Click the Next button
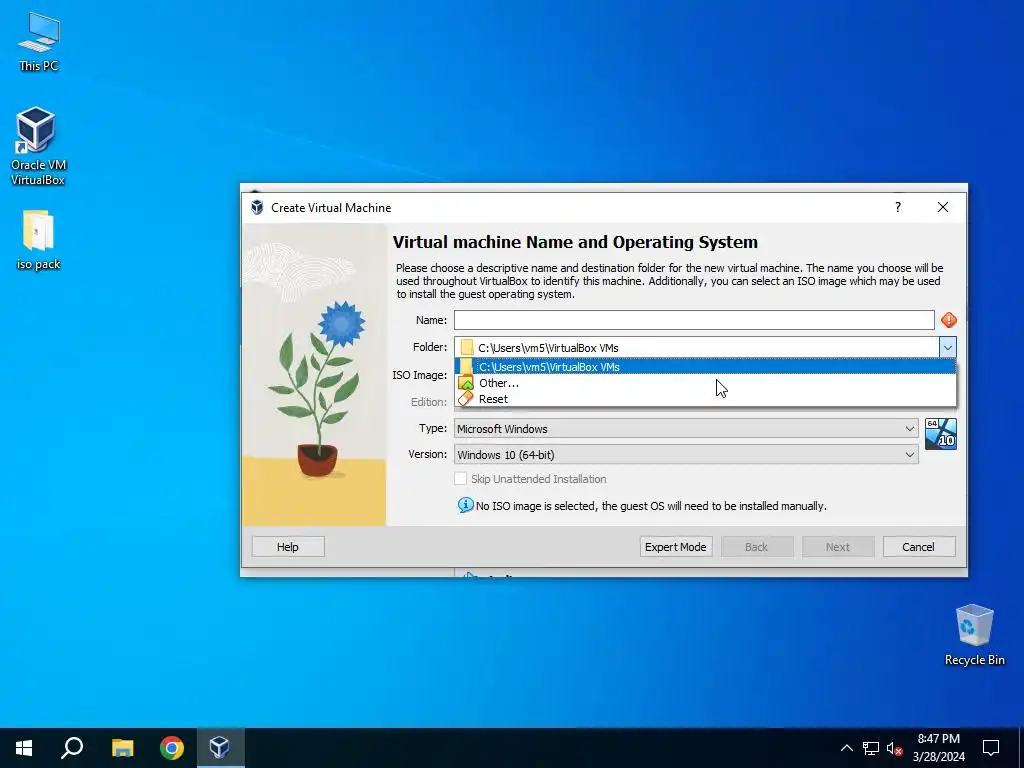The height and width of the screenshot is (768, 1024). 838,547
